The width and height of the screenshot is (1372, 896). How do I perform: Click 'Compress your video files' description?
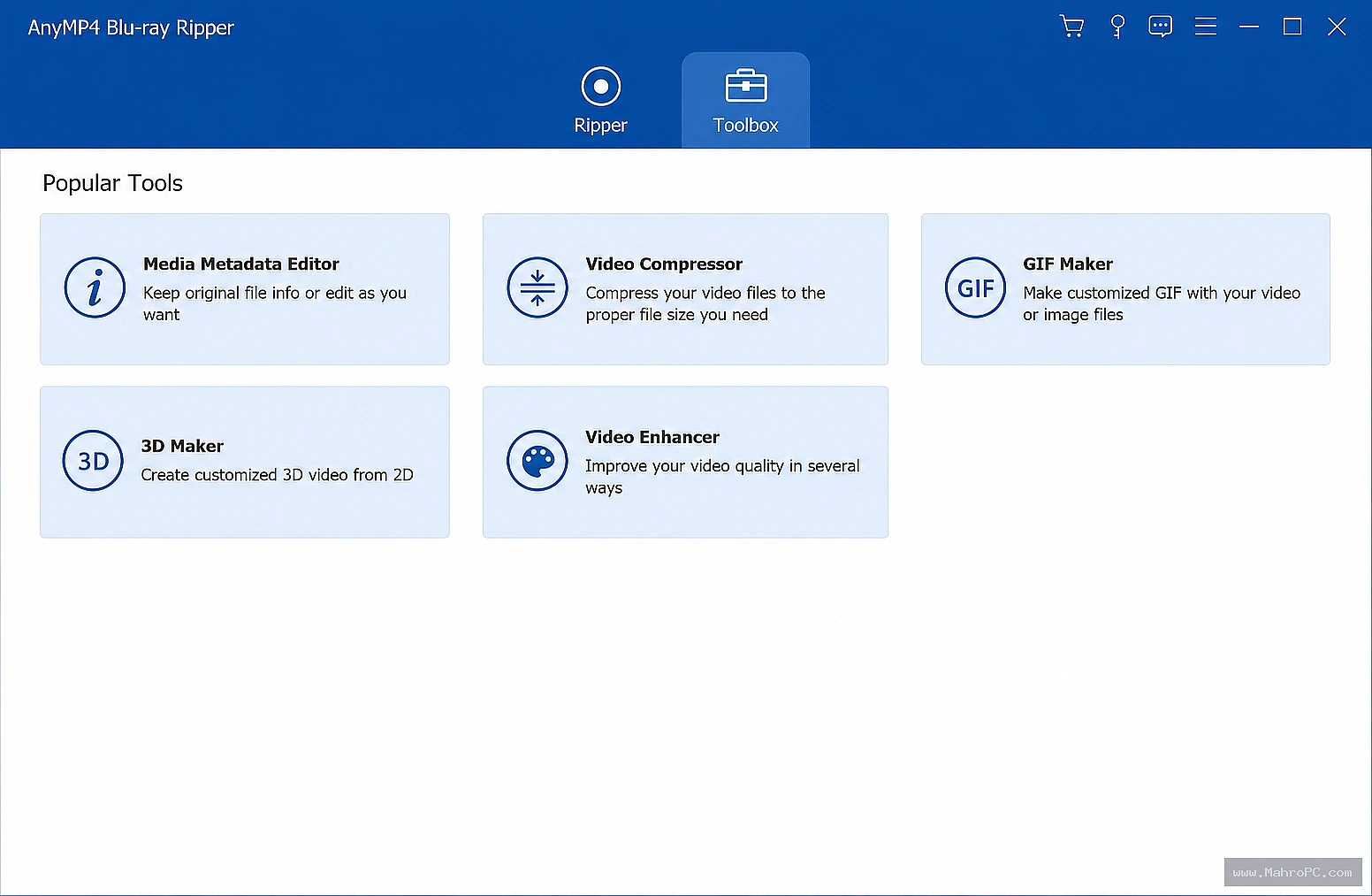(x=705, y=303)
